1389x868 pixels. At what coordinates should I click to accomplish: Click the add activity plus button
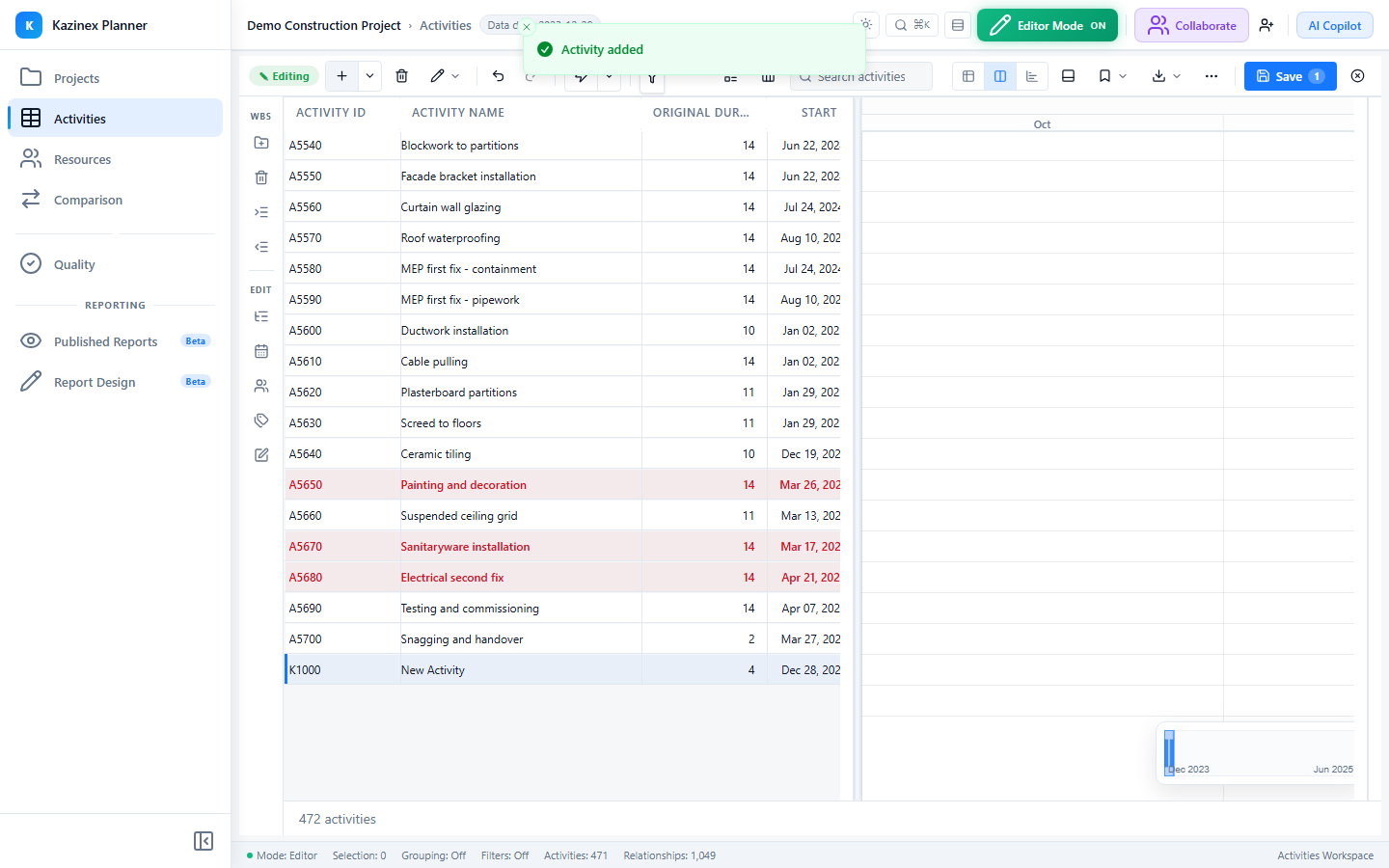[x=341, y=76]
